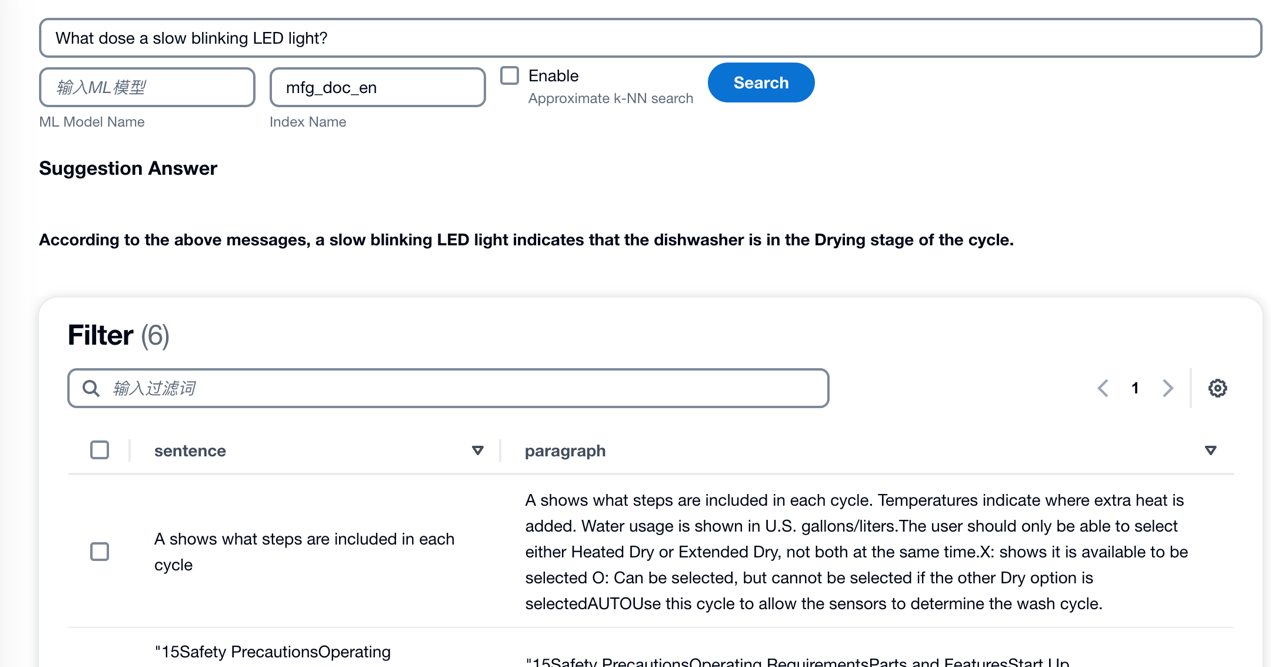Click the Enable checkbox label

[553, 76]
